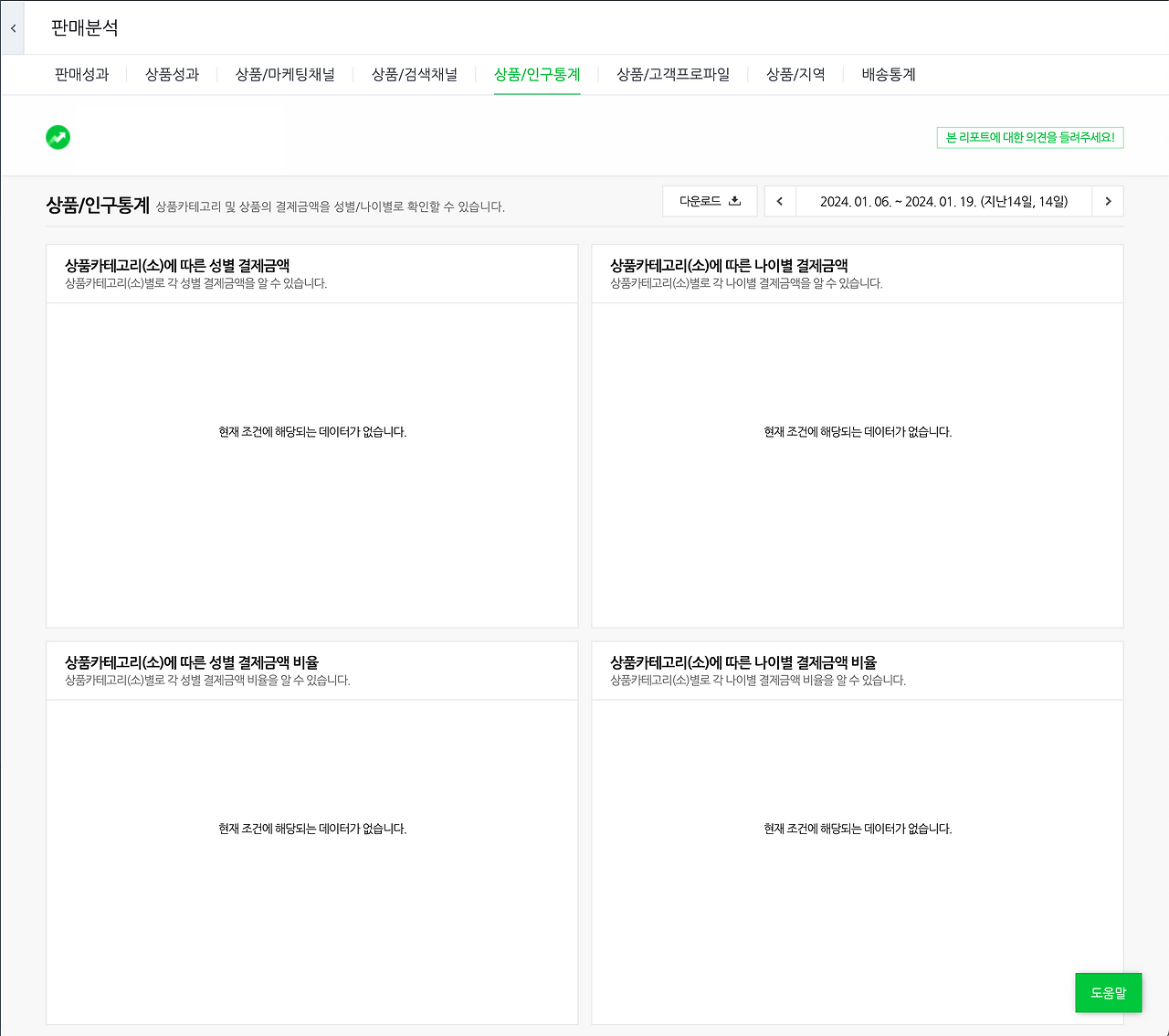The width and height of the screenshot is (1169, 1036).
Task: Select the 상품/마케팅채널 tab
Action: (285, 75)
